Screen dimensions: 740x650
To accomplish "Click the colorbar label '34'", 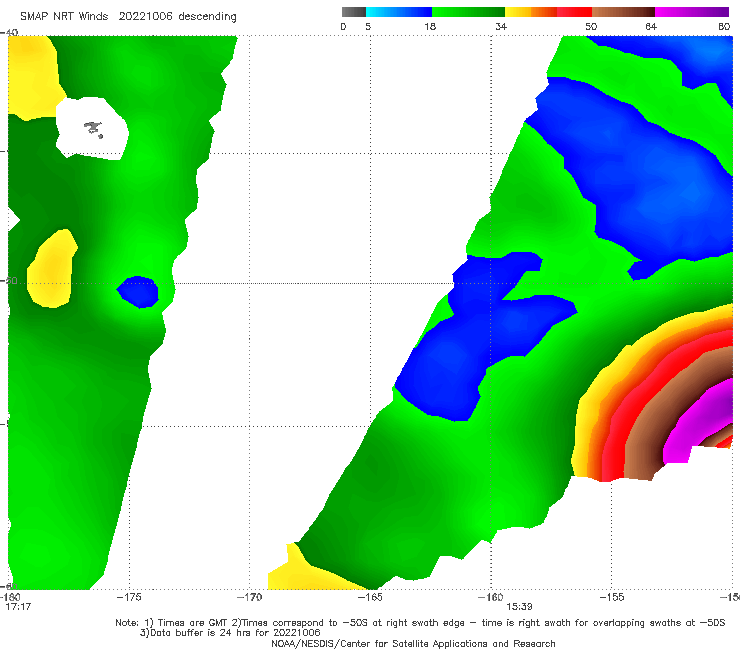I will [x=501, y=26].
